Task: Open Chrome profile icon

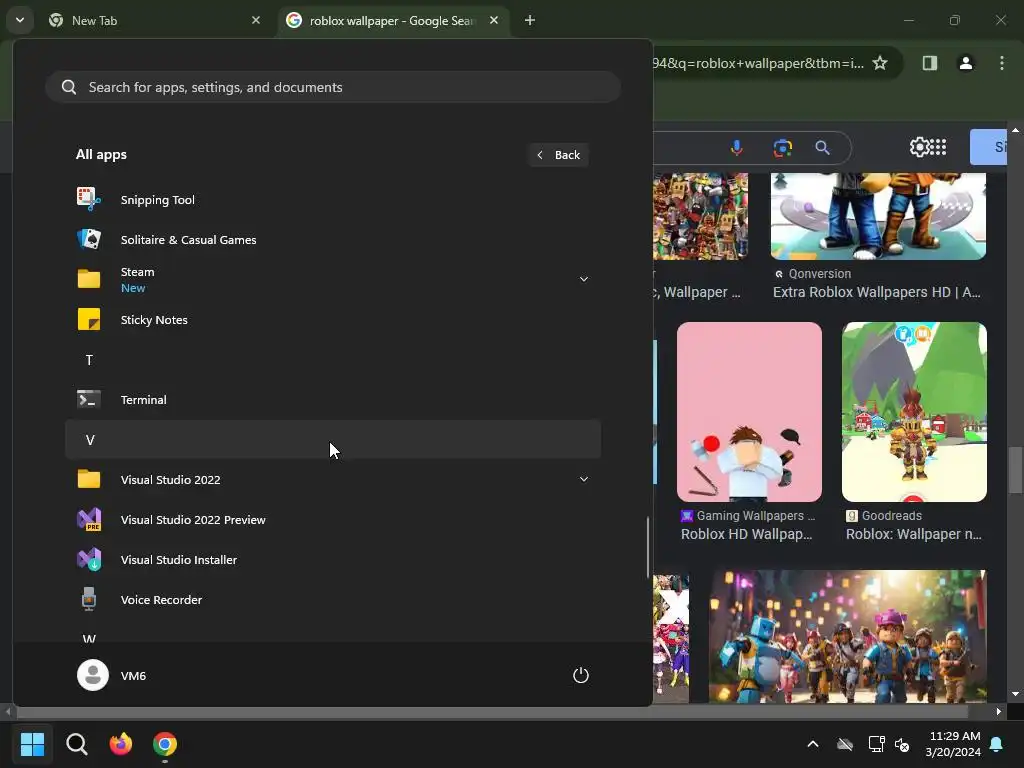Action: point(965,63)
